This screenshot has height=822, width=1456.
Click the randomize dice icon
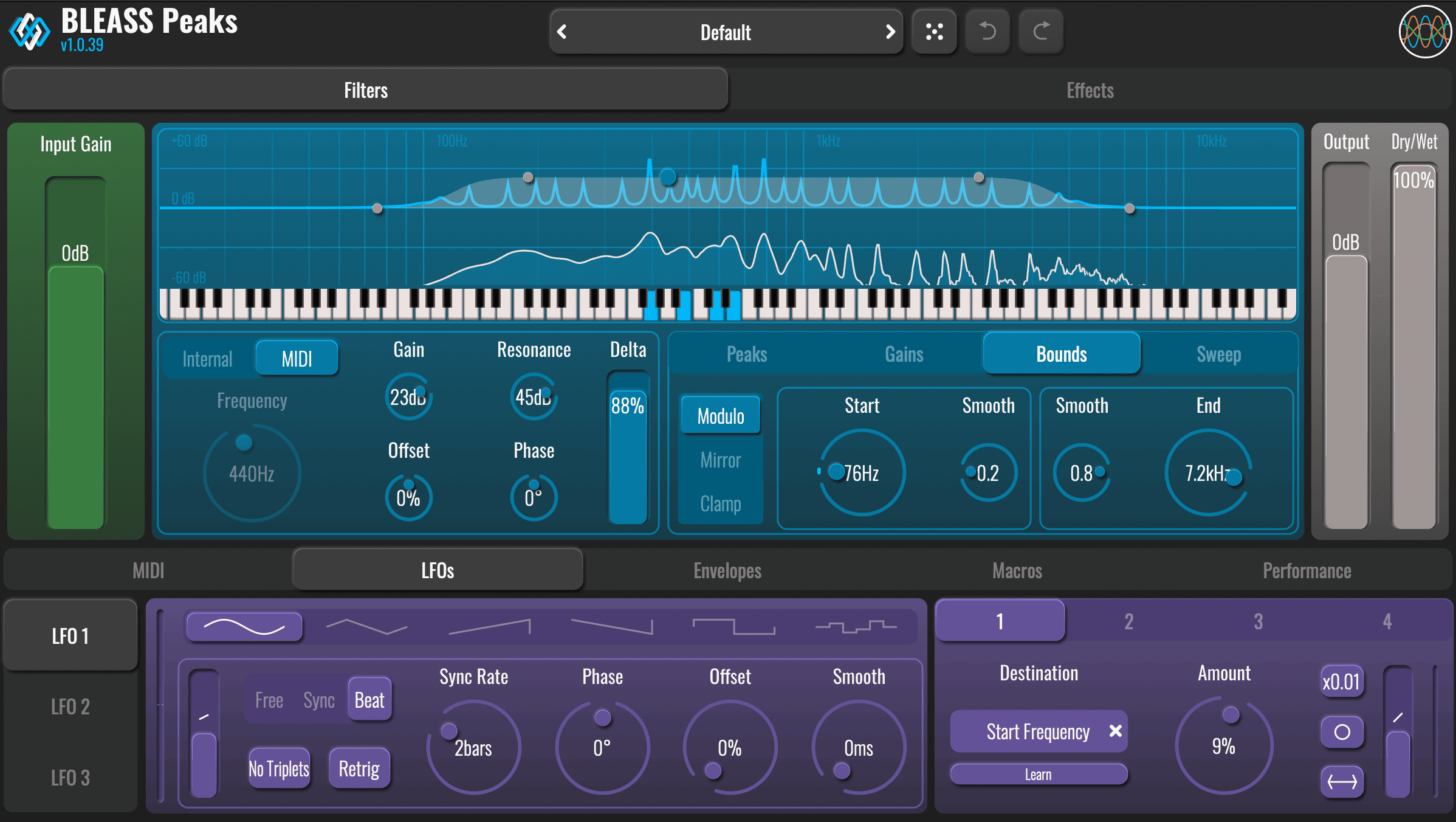coord(934,32)
